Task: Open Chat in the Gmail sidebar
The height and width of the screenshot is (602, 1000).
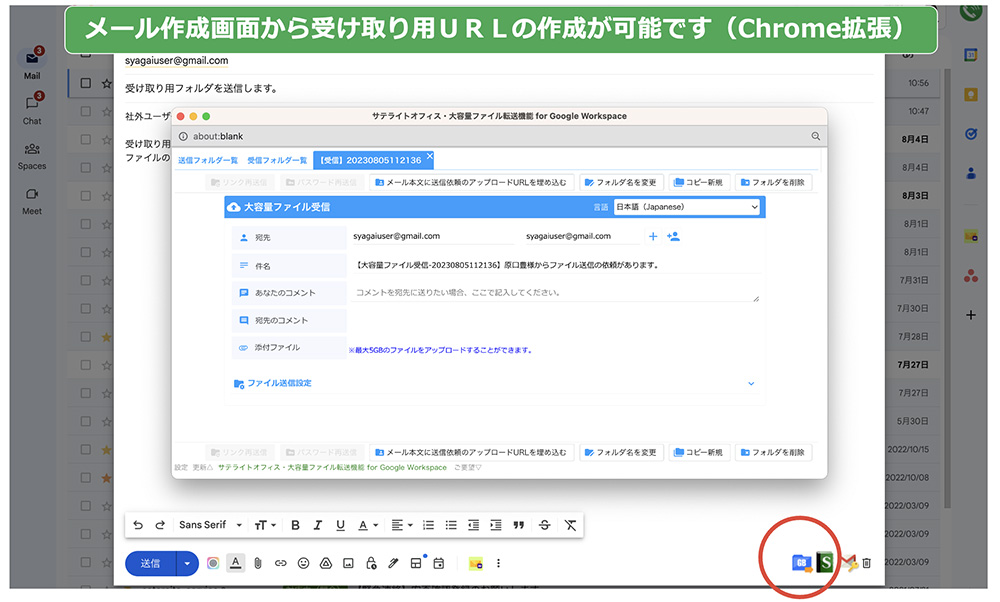Action: [32, 110]
